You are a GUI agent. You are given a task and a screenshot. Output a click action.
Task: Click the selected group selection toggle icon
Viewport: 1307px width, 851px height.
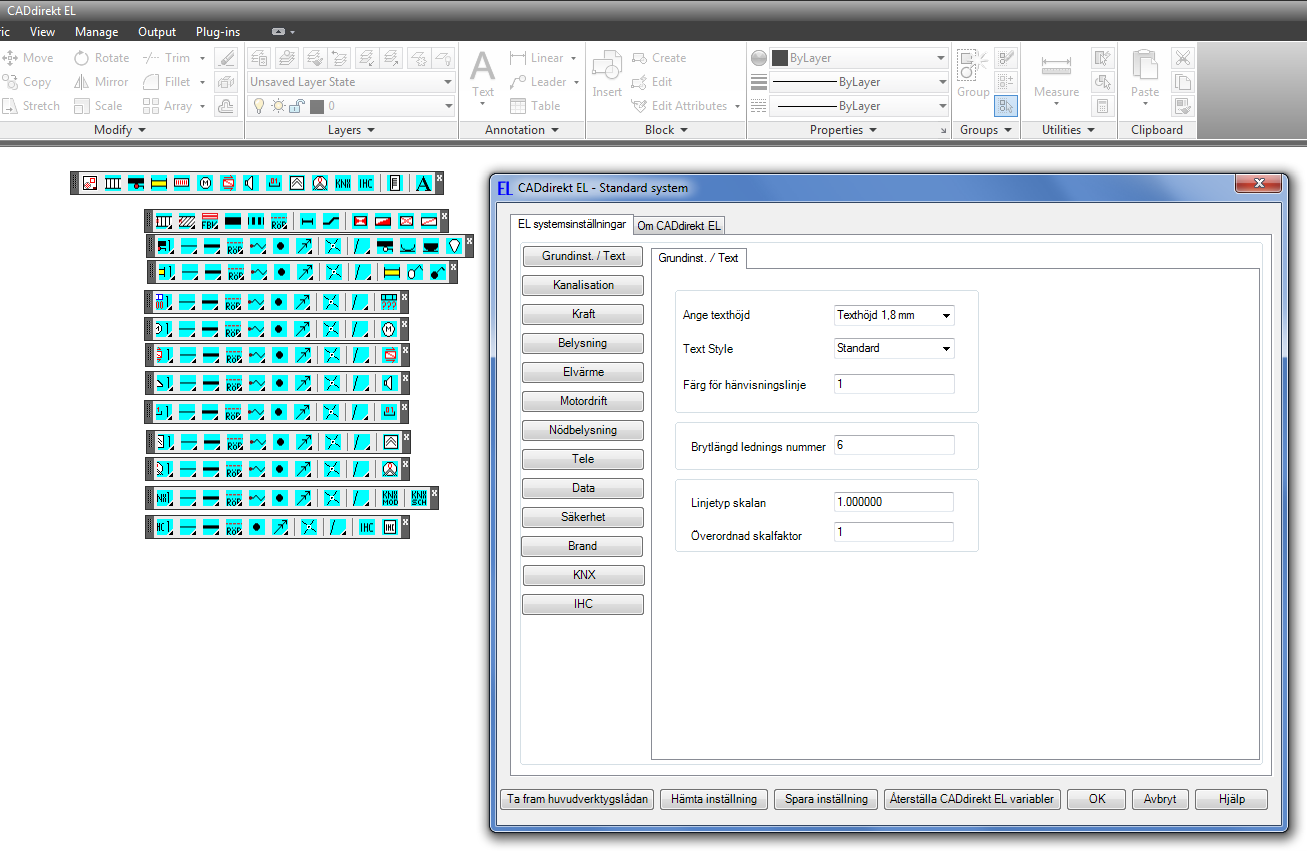[1006, 106]
